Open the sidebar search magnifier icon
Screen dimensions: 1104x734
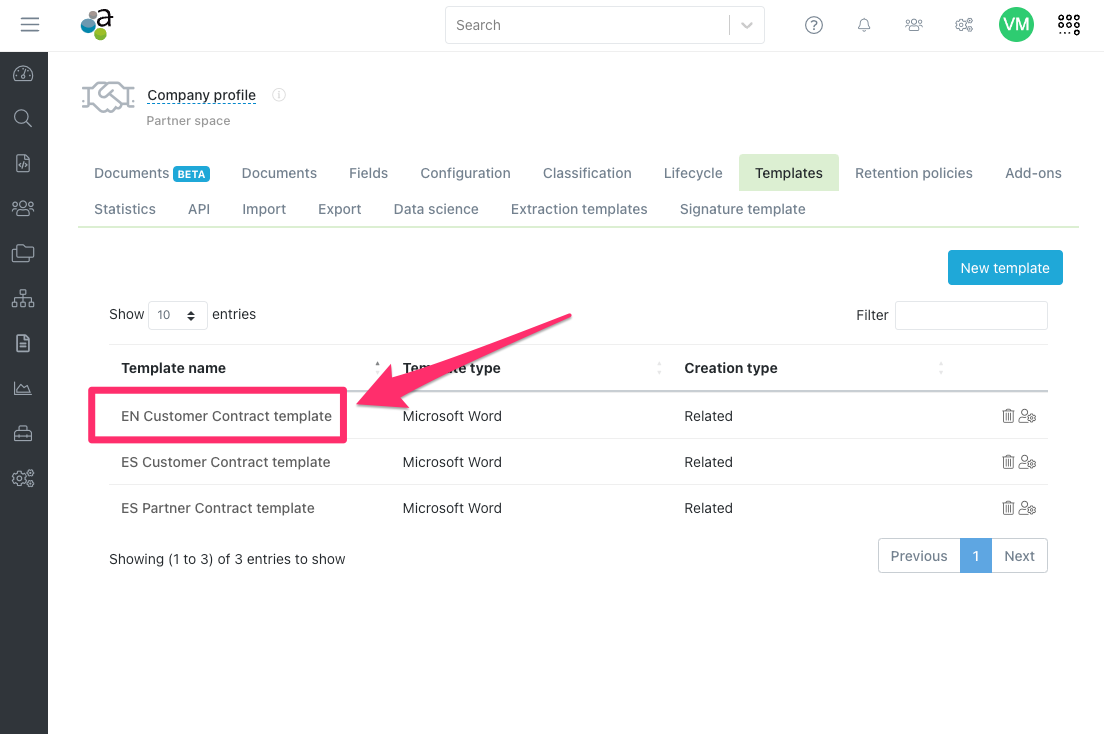tap(23, 118)
